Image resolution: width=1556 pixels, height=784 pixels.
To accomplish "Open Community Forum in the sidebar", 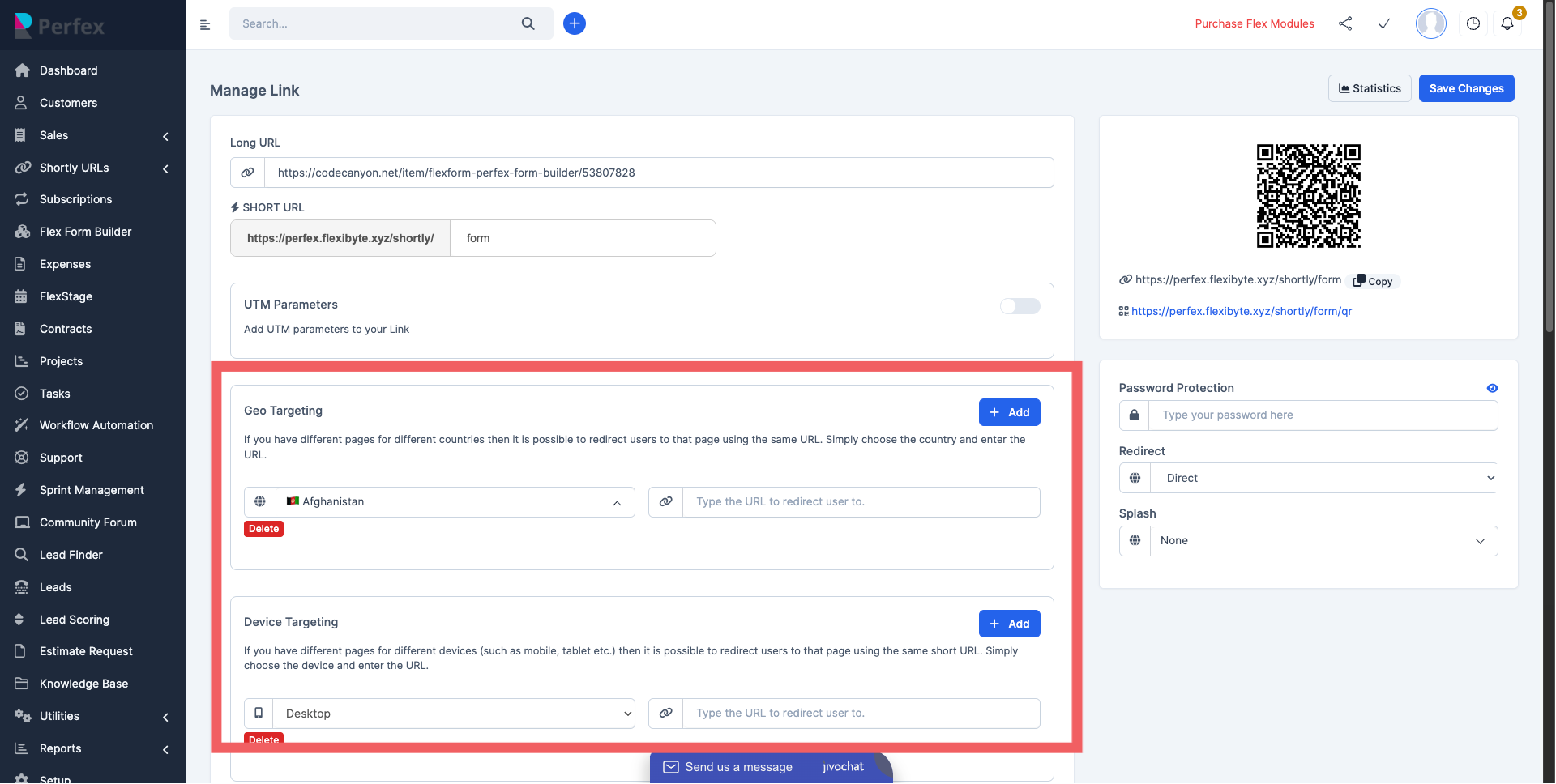I will (x=88, y=522).
